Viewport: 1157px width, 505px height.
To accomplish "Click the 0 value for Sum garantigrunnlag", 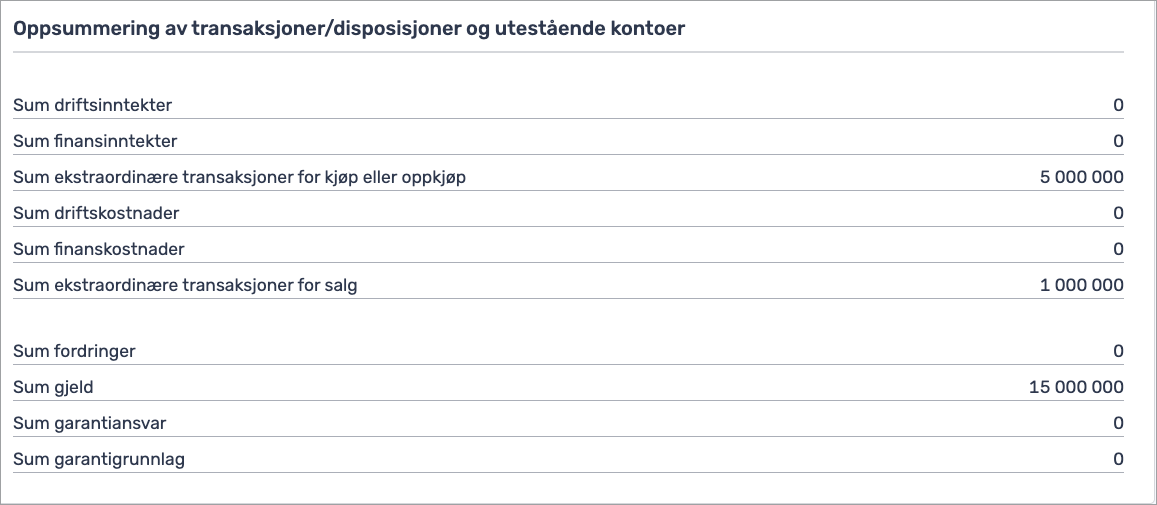I will tap(1118, 459).
